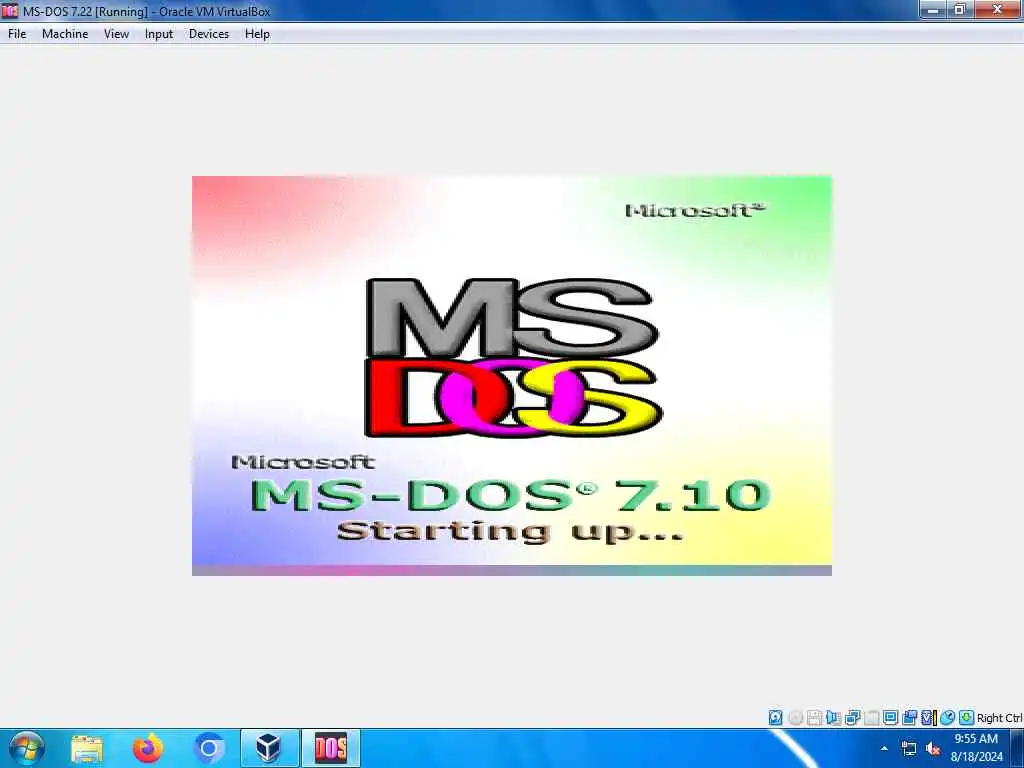The width and height of the screenshot is (1024, 768).
Task: Click the hard disk activity status icon
Action: coord(775,718)
